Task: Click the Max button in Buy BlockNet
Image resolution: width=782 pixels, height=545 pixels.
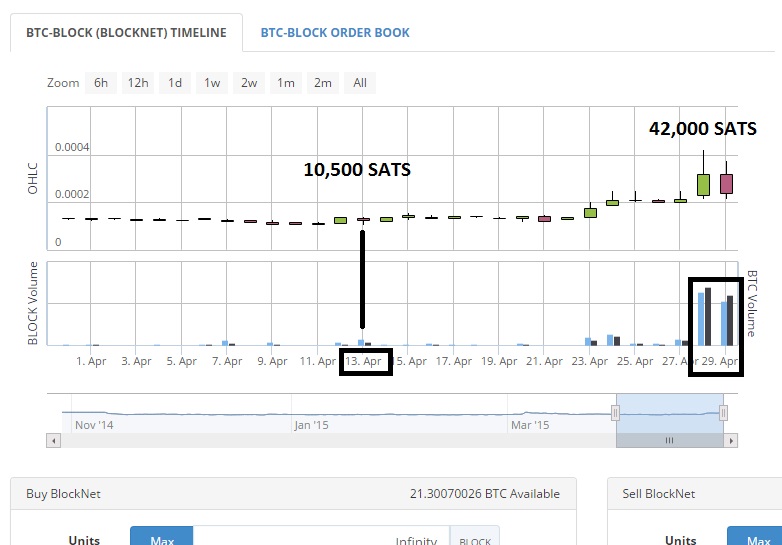Action: click(162, 537)
